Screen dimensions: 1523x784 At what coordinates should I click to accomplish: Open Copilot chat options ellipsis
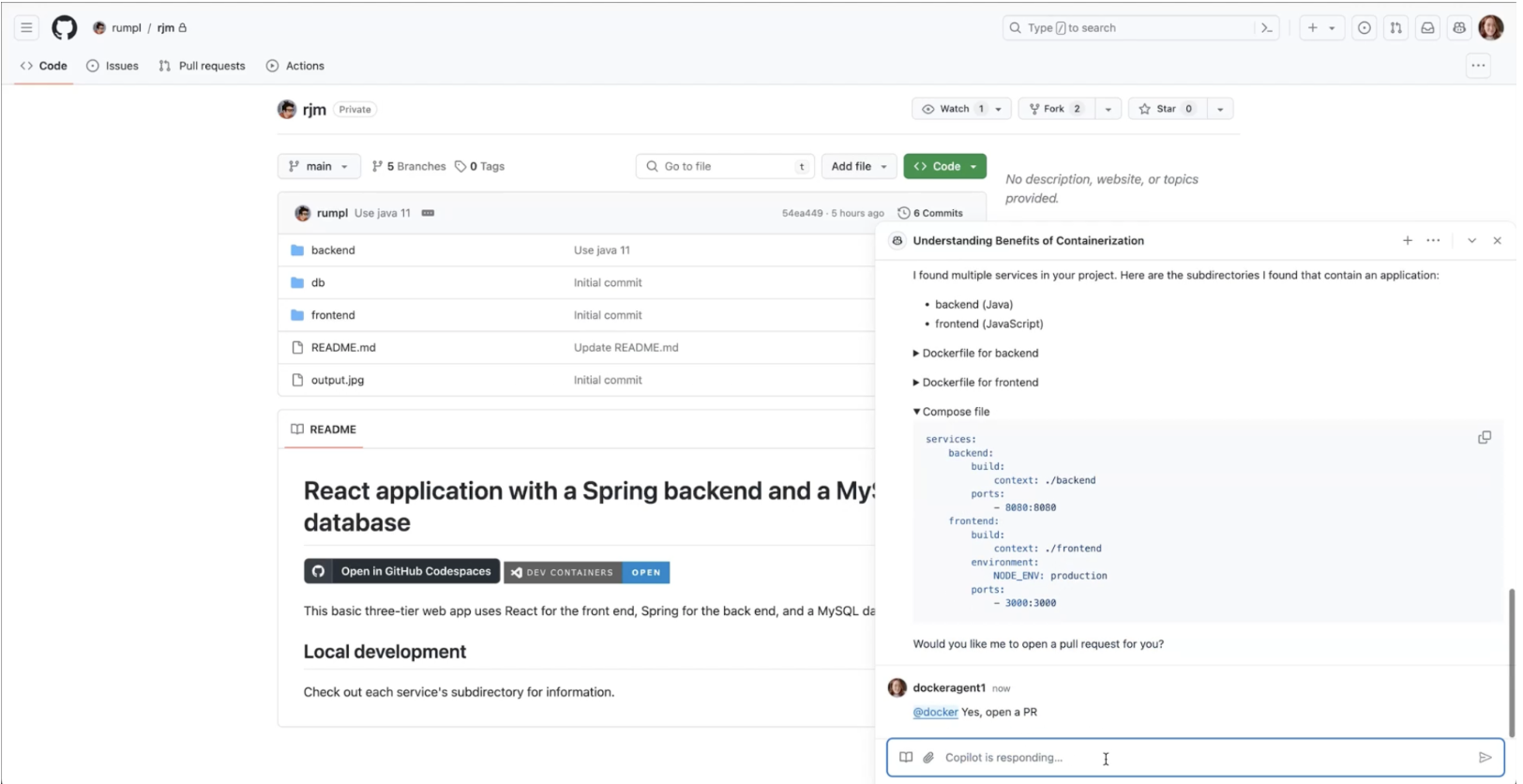(x=1433, y=241)
